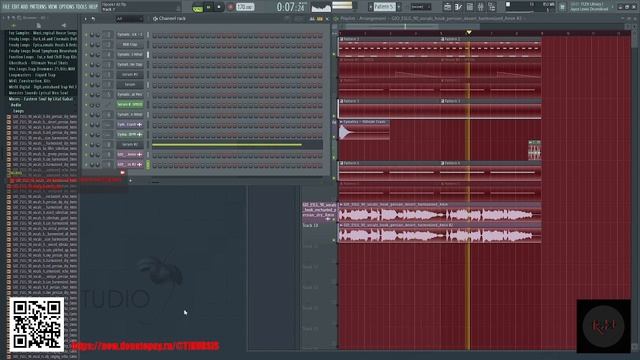Click the playlist horizontal scrollbar

point(412,26)
